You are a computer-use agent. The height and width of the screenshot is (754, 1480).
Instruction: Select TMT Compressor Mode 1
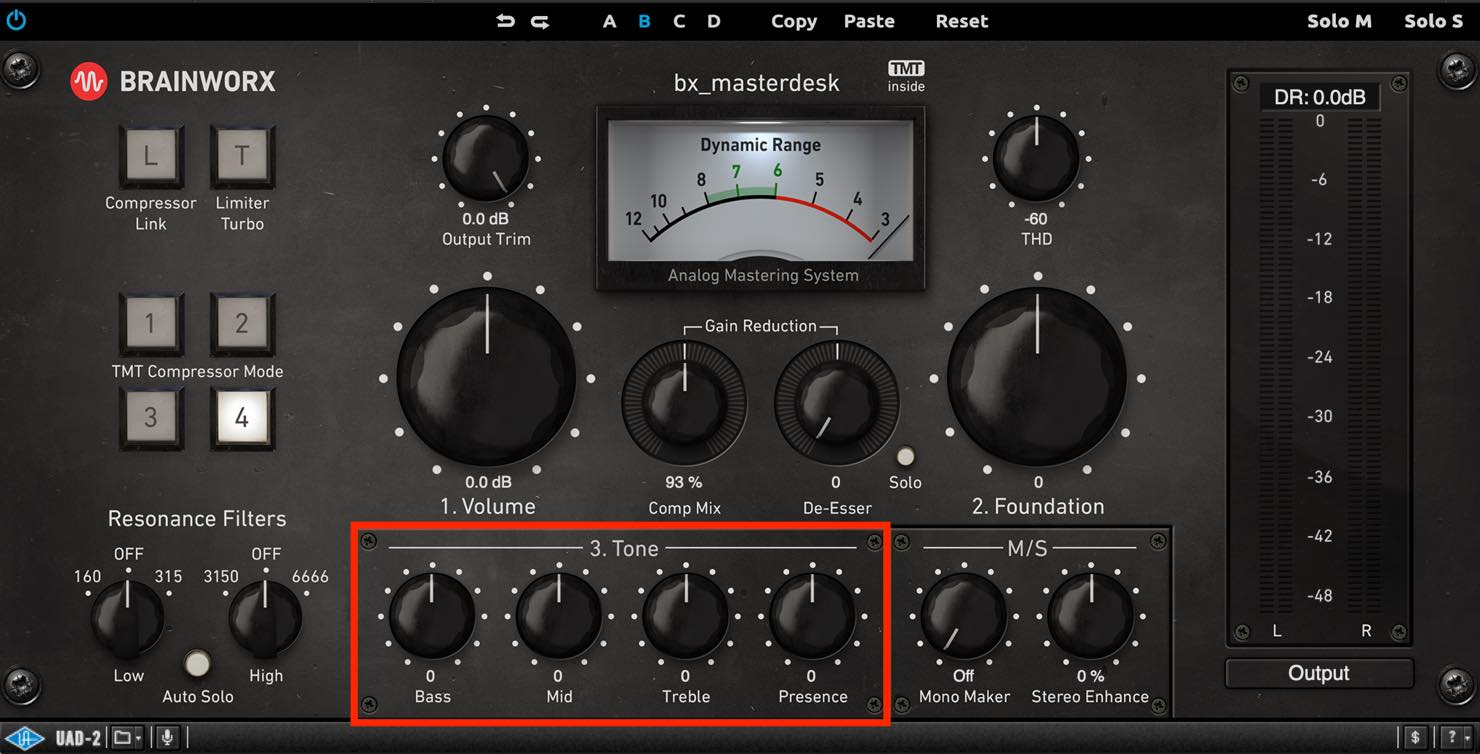point(151,324)
